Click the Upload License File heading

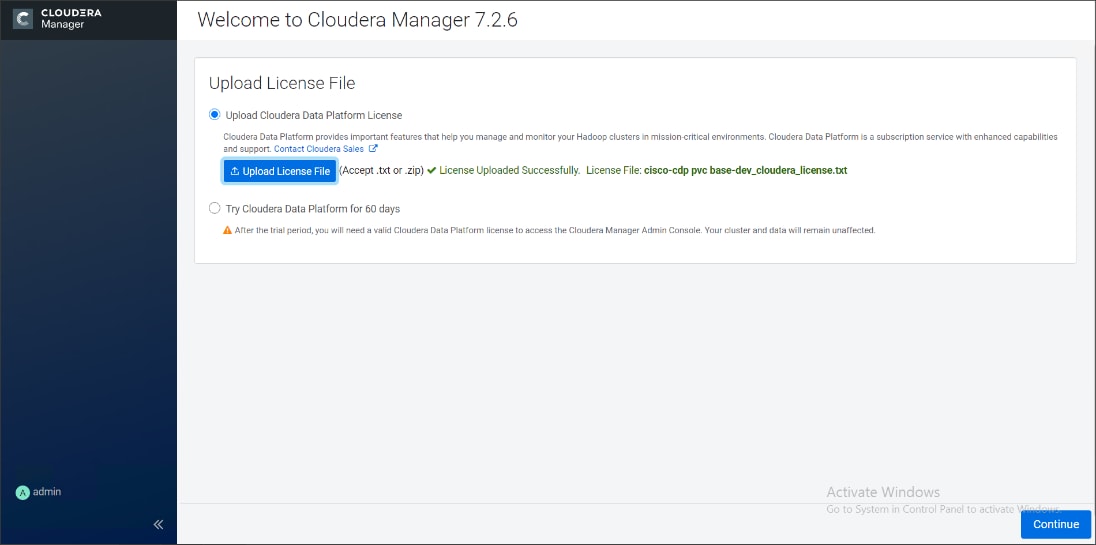(x=282, y=83)
